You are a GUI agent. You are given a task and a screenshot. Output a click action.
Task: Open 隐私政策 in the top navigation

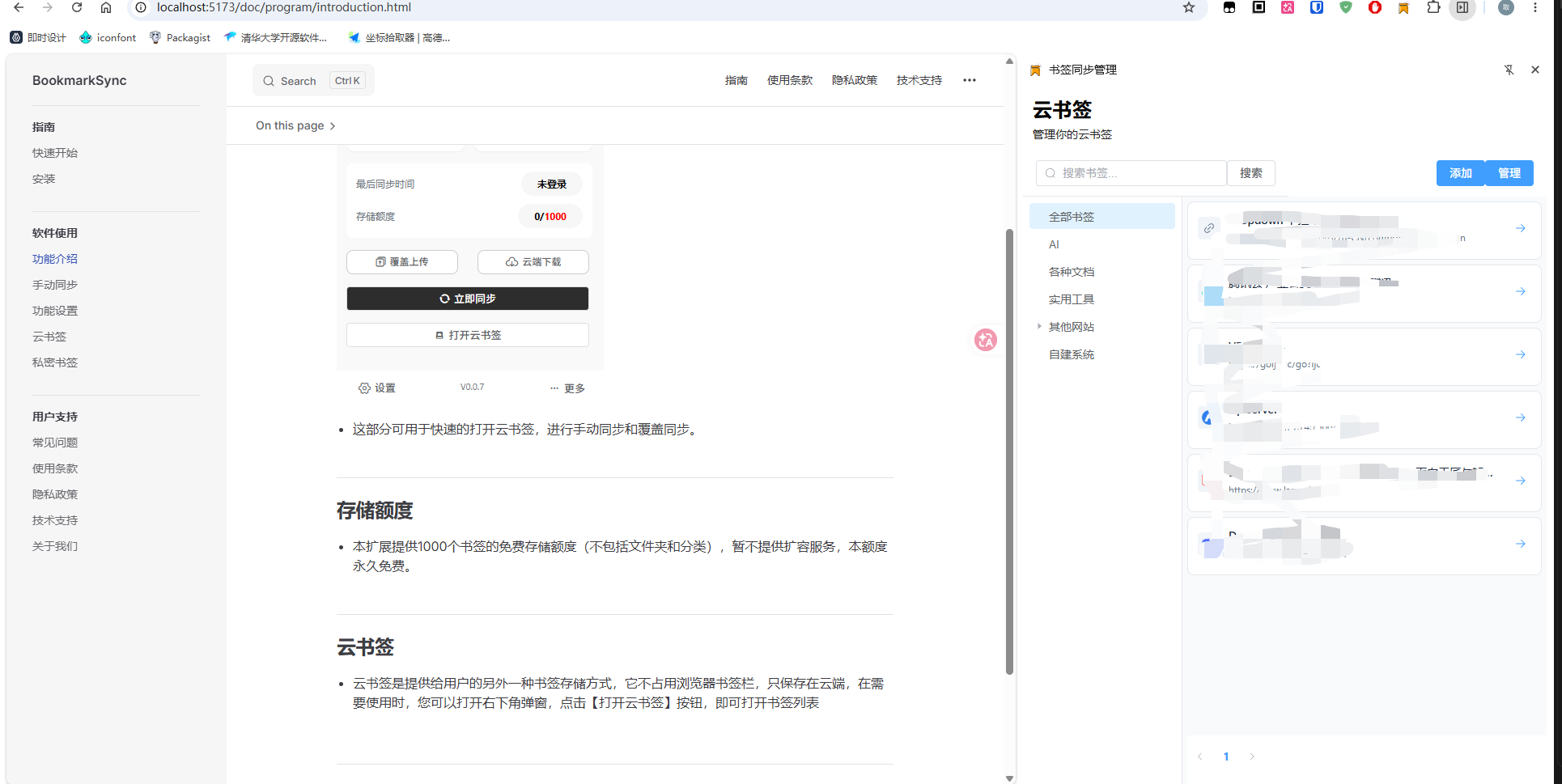(855, 80)
